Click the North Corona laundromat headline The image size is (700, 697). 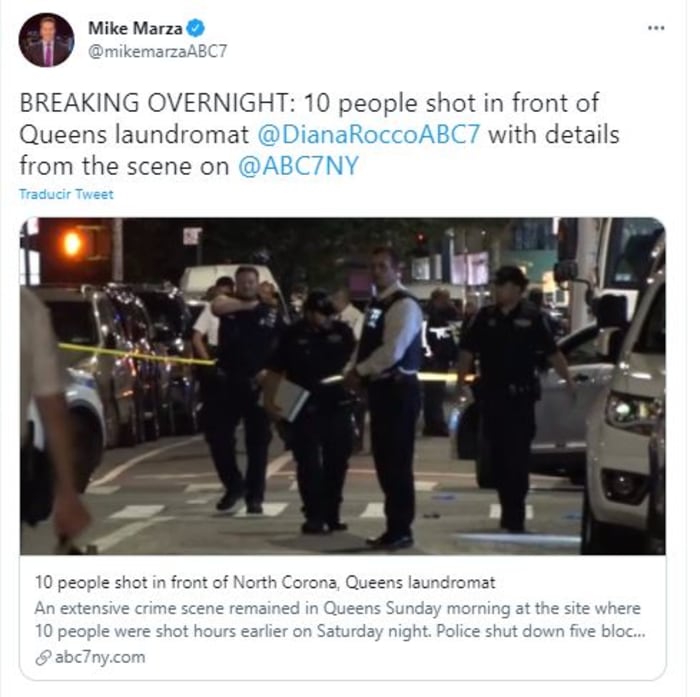tap(265, 582)
